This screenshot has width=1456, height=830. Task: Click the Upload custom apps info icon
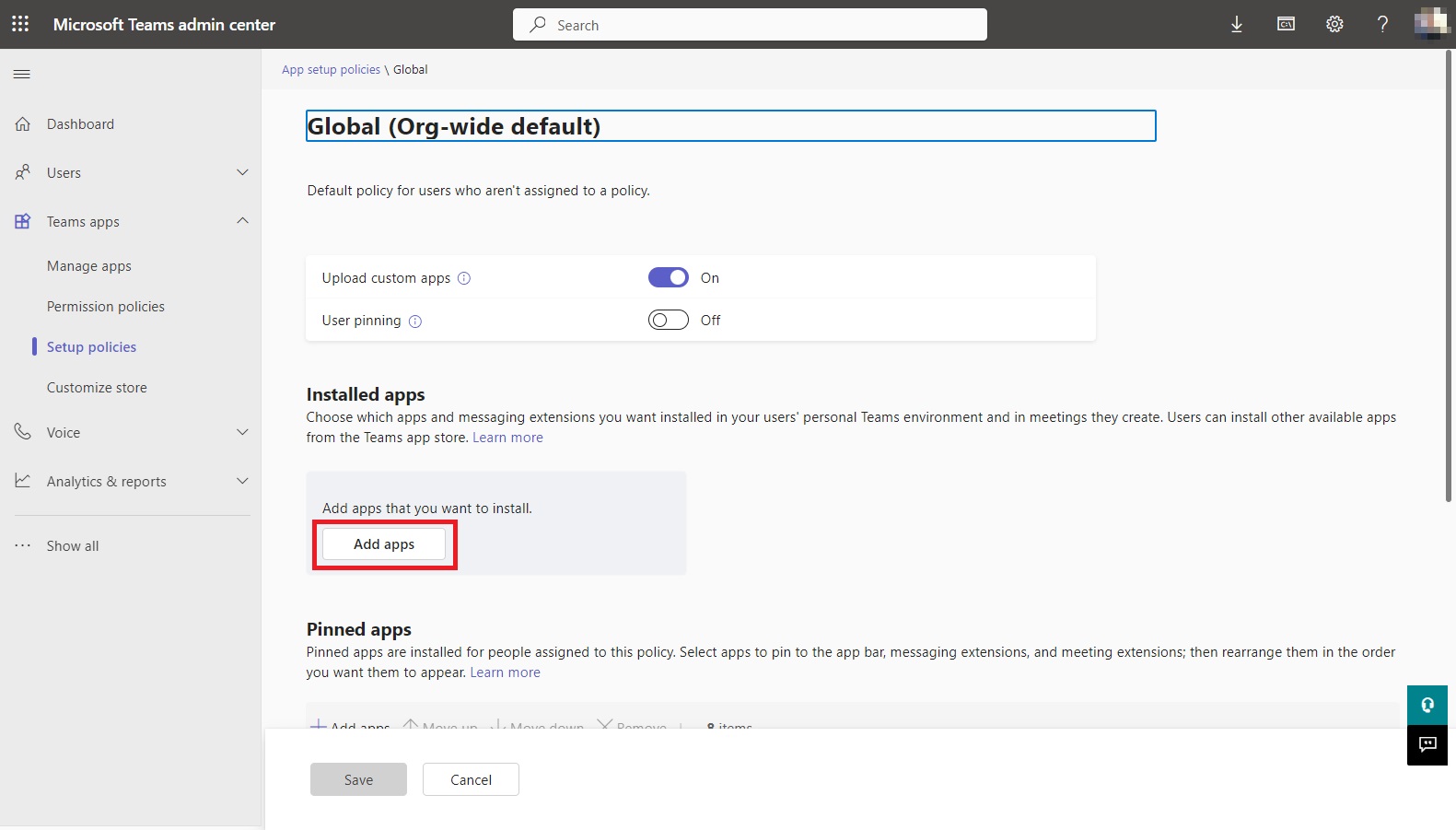pyautogui.click(x=464, y=278)
